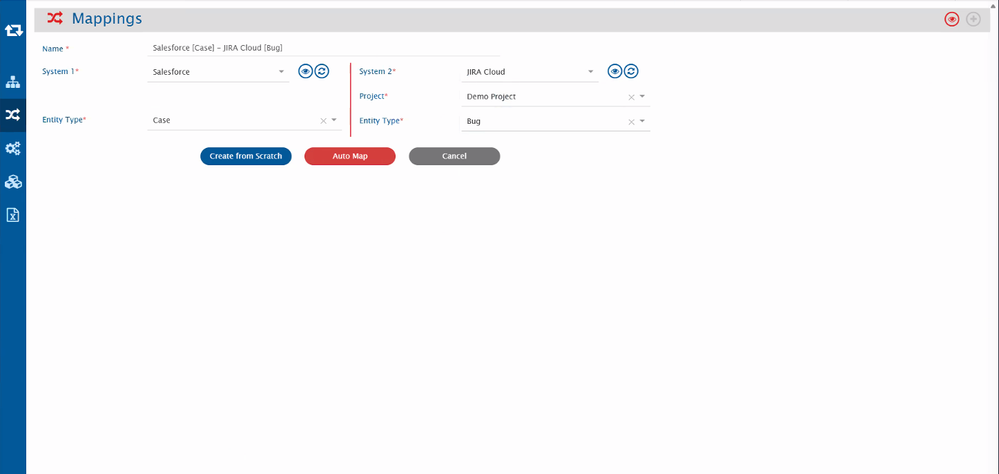Open the gears configuration sidebar icon

13,148
